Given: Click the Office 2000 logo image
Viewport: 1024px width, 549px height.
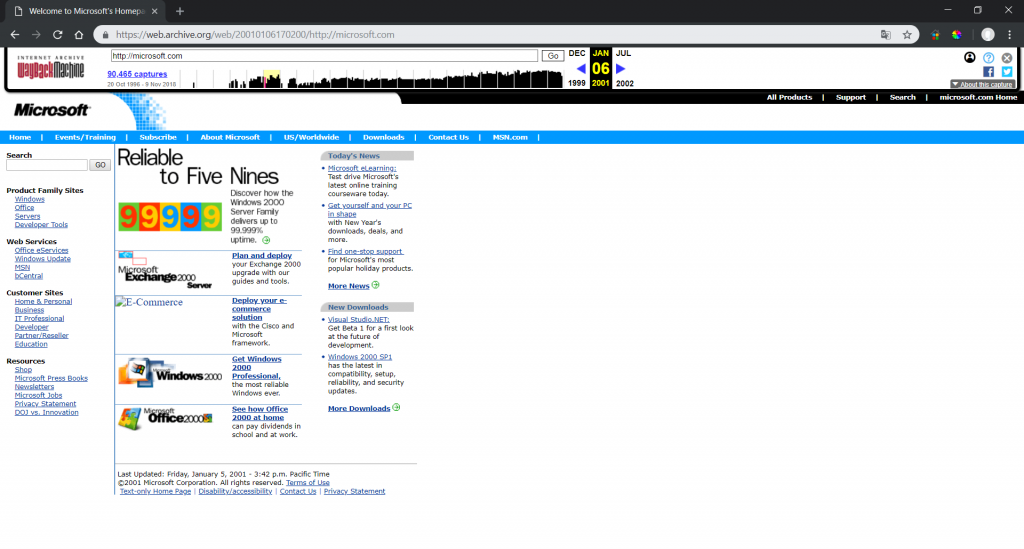Looking at the screenshot, I should click(x=165, y=418).
